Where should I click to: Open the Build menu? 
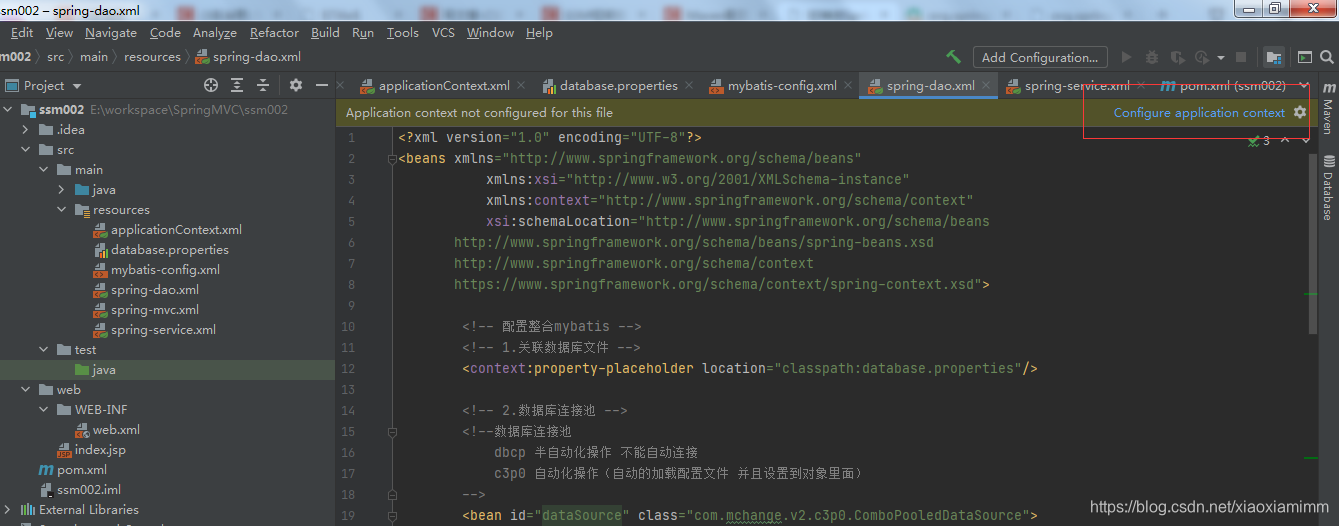pos(325,33)
